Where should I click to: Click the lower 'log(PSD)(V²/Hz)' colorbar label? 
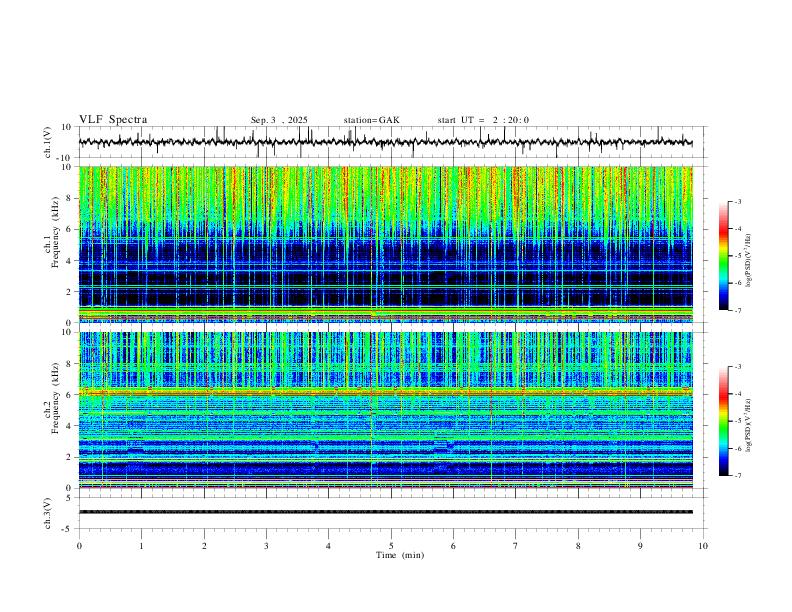pyautogui.click(x=748, y=426)
